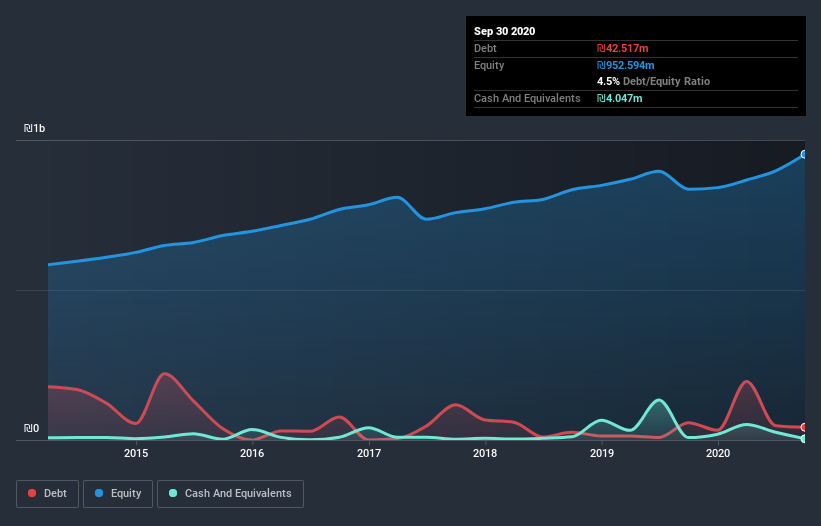Click the blue Equity endpoint marker
Image resolution: width=821 pixels, height=526 pixels.
pos(804,154)
